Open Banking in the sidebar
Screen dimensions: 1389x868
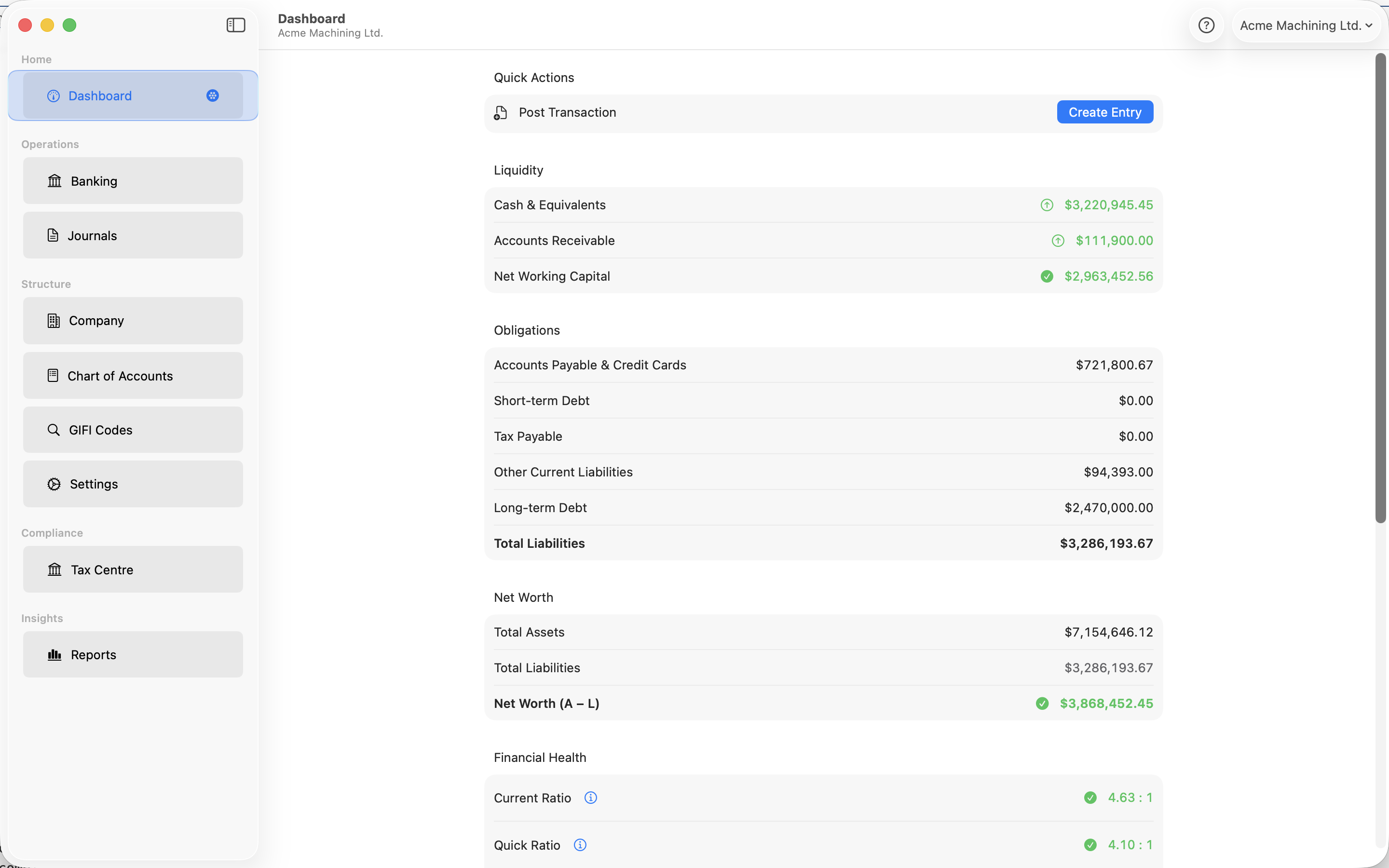[x=133, y=181]
